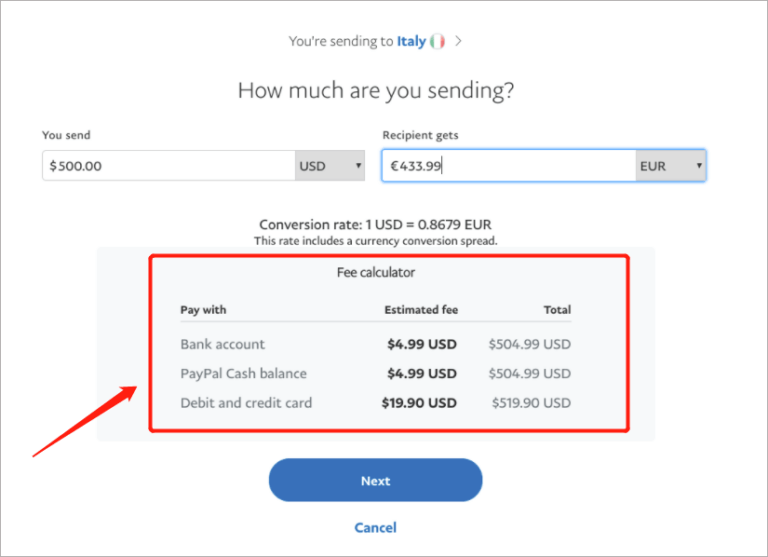Click the Fee calculator title

[375, 272]
